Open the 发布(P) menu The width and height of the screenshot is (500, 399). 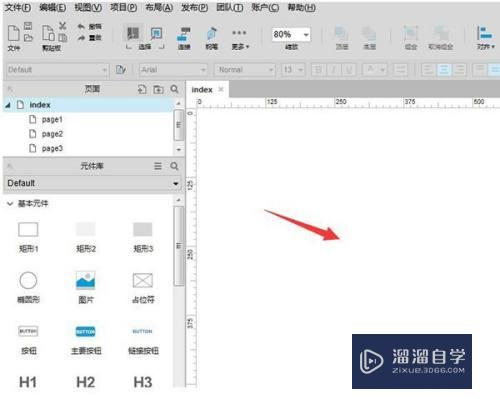pyautogui.click(x=194, y=7)
